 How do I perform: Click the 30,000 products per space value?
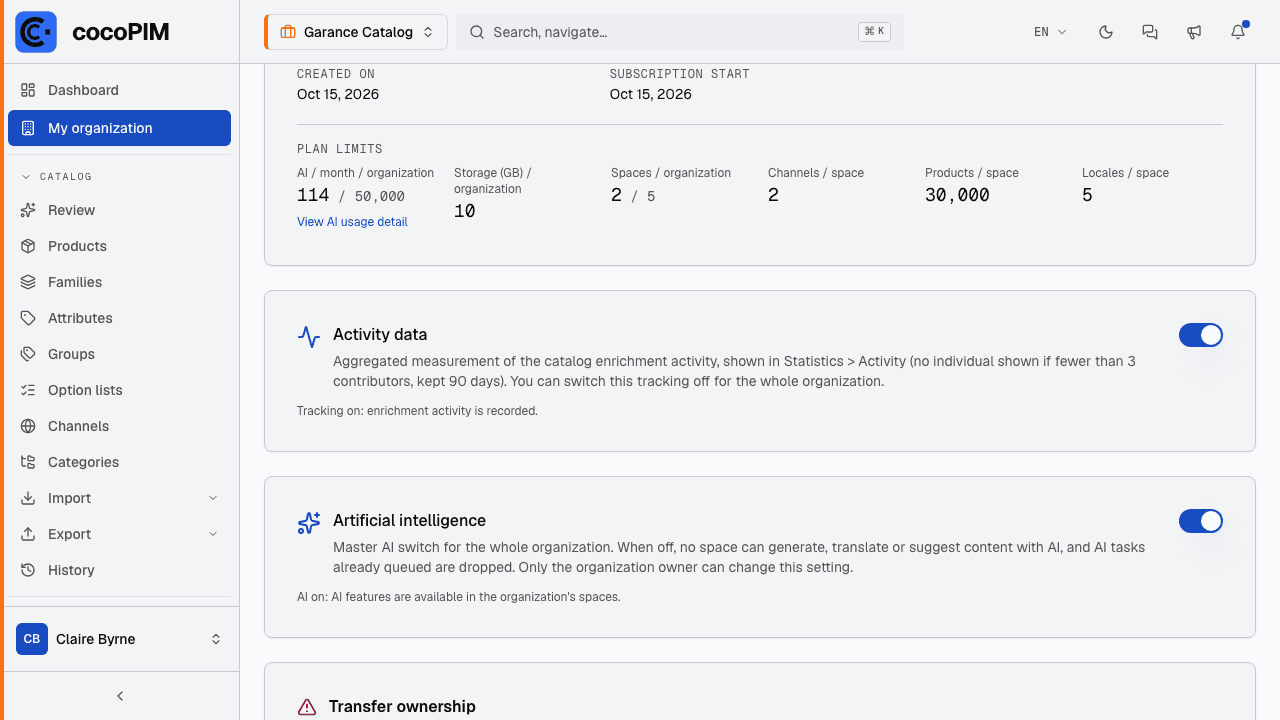(x=957, y=196)
